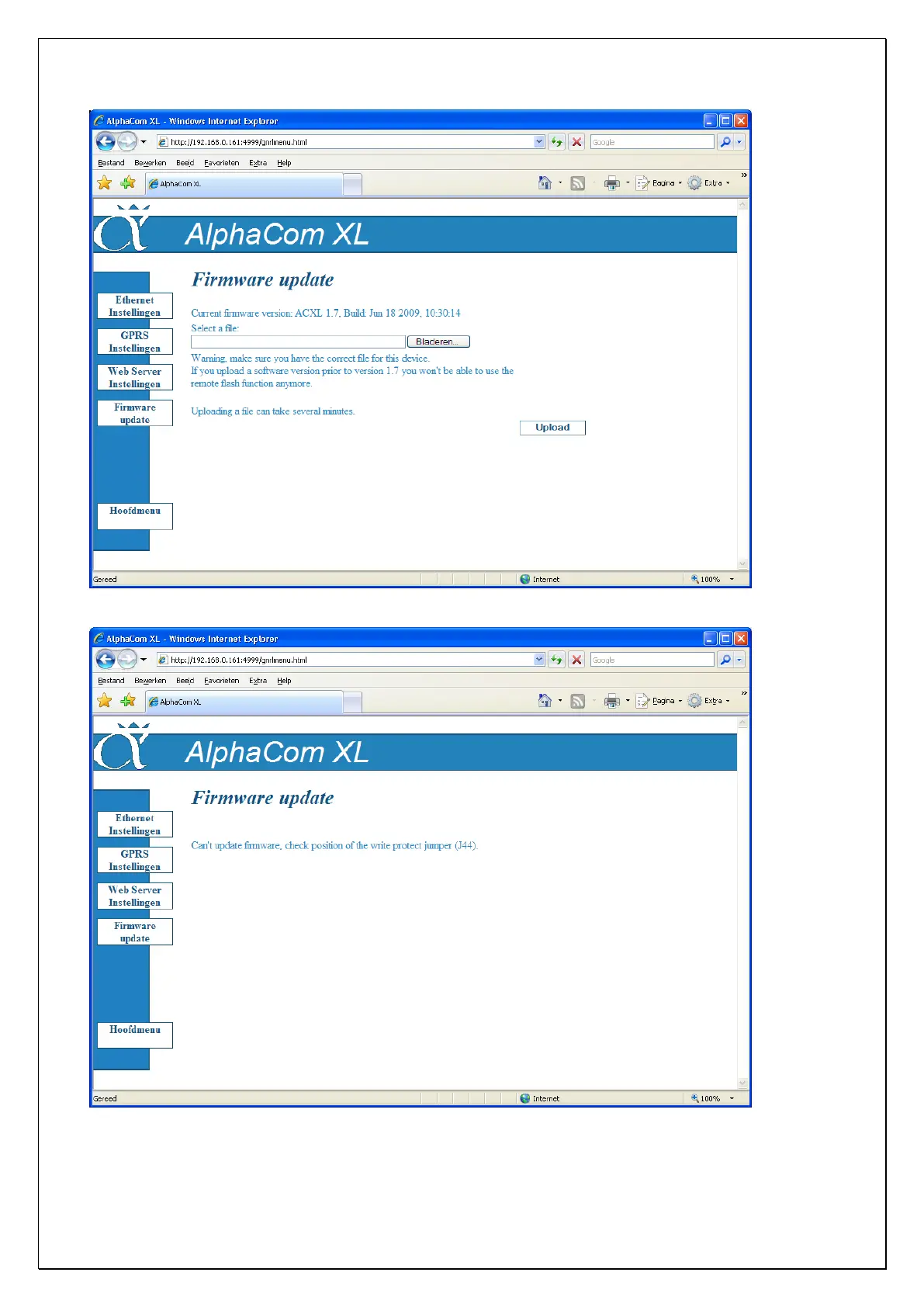Open zoom level dropdown in top status bar

click(732, 579)
